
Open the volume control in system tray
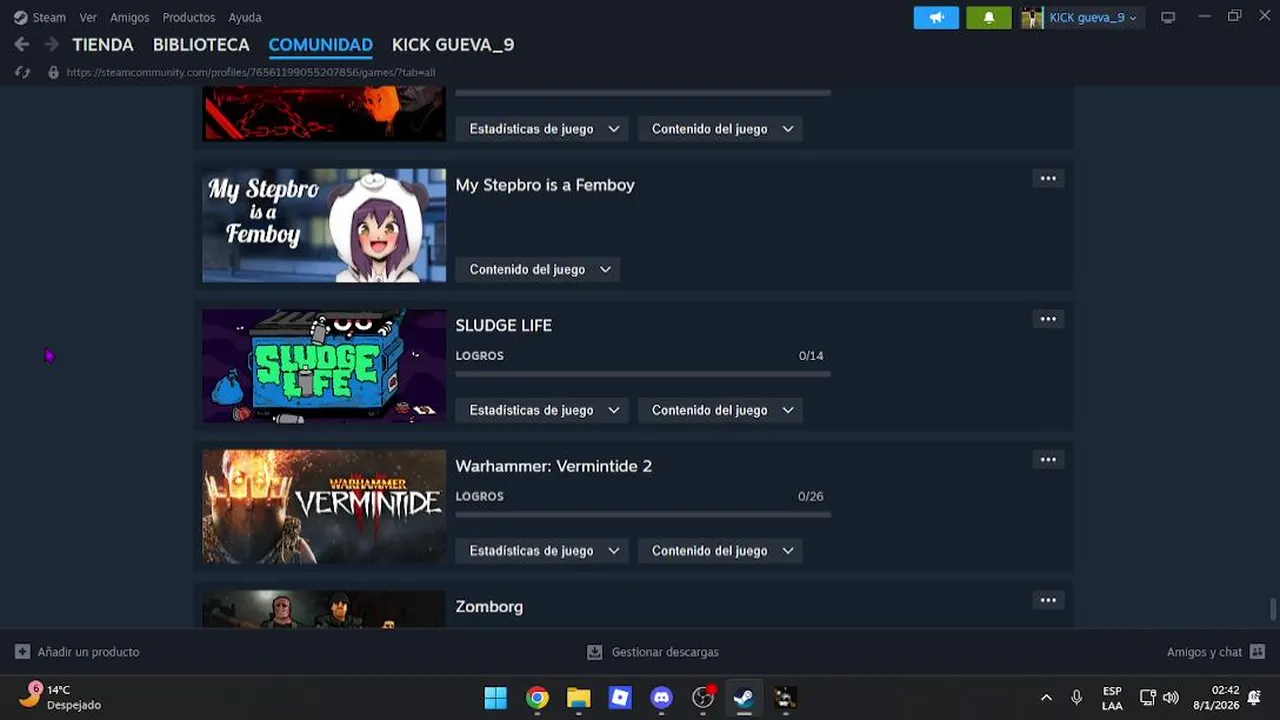coord(1170,698)
